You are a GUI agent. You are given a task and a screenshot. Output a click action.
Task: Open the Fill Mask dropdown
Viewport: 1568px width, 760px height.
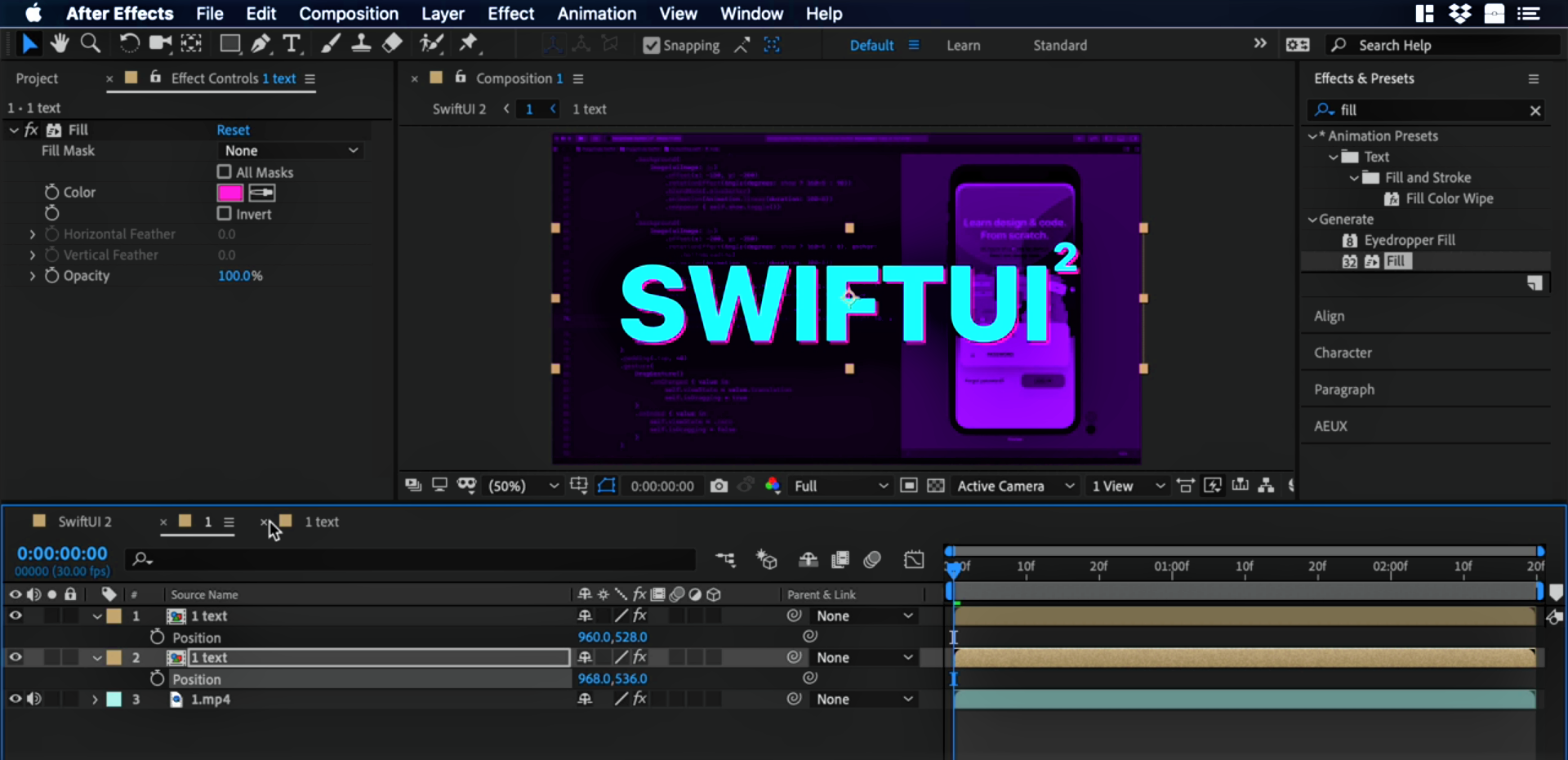point(291,151)
